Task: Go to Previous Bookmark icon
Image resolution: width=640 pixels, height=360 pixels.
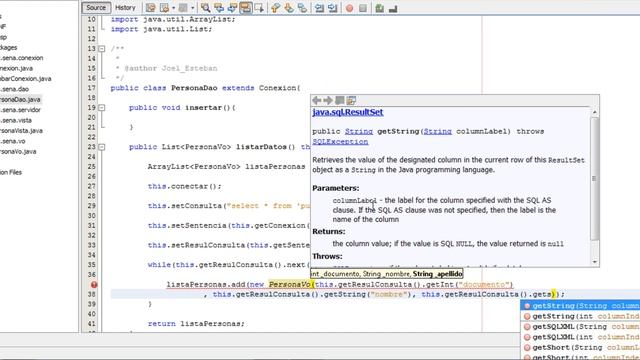Action: click(x=276, y=8)
